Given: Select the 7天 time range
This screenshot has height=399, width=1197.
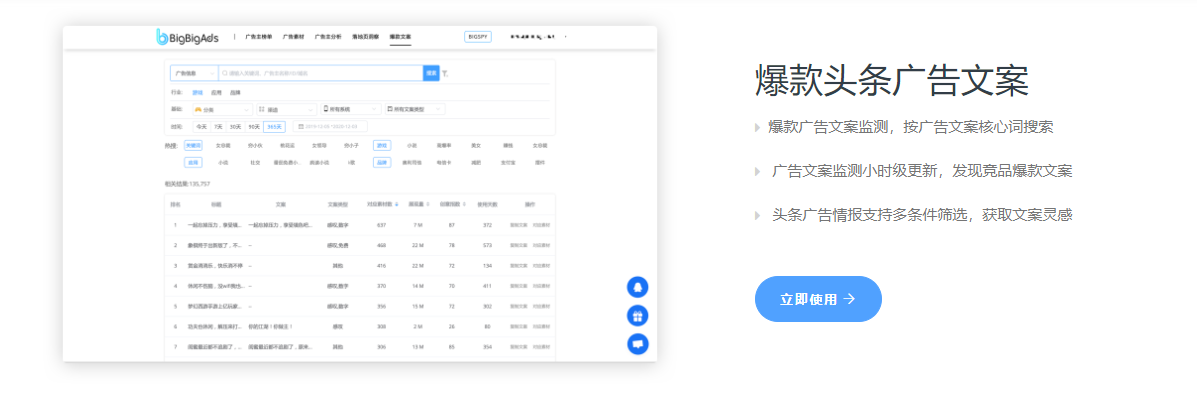Looking at the screenshot, I should click(x=218, y=127).
